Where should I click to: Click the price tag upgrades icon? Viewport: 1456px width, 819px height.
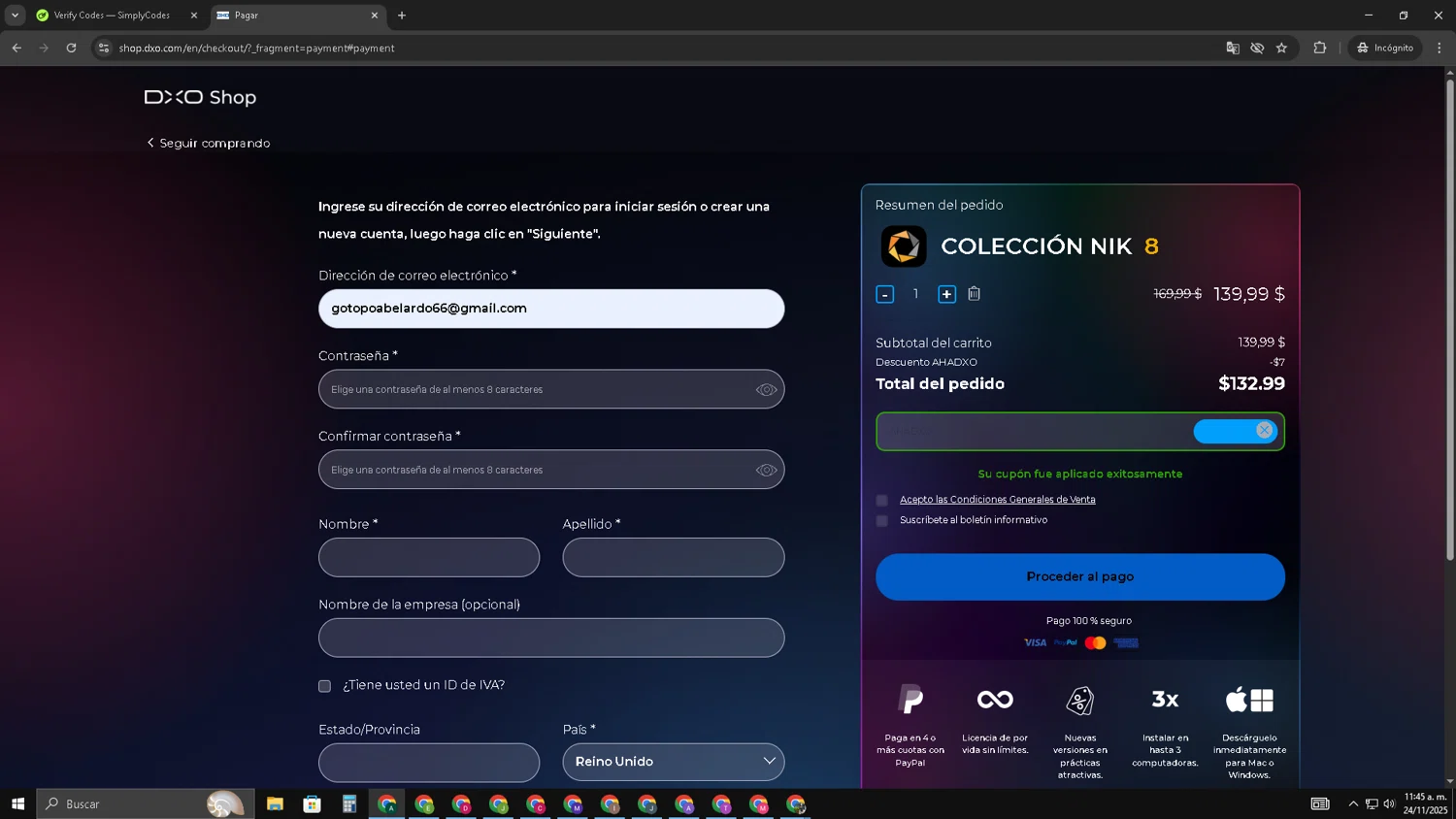tap(1080, 700)
